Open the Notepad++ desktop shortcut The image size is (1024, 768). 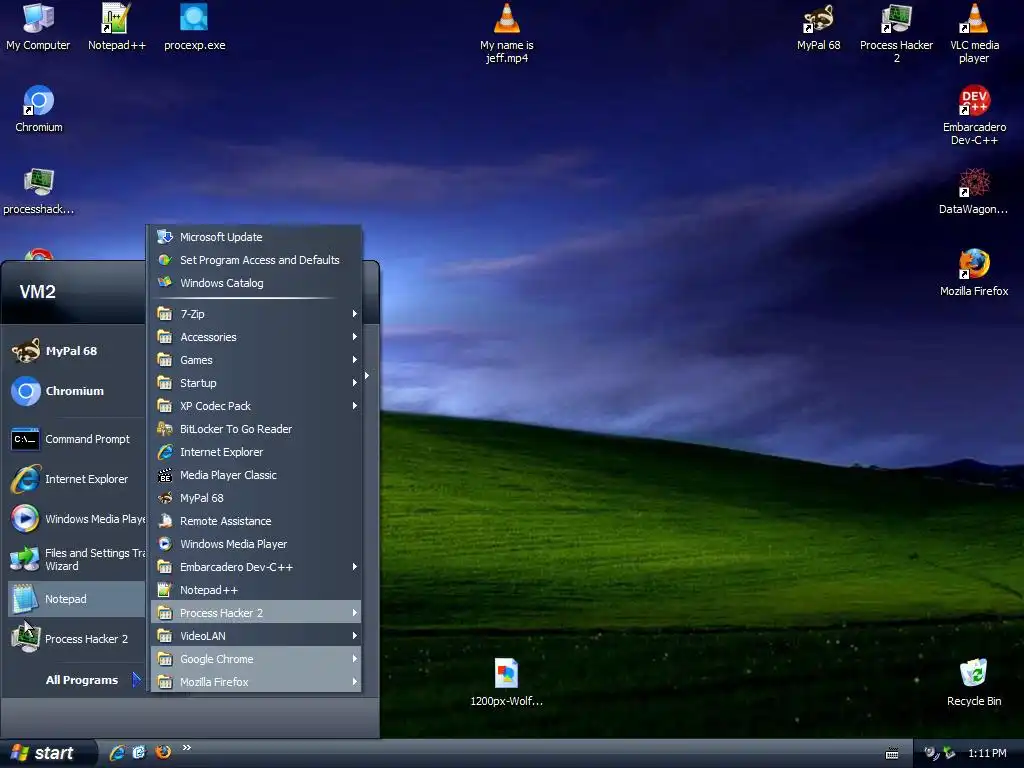click(x=116, y=27)
